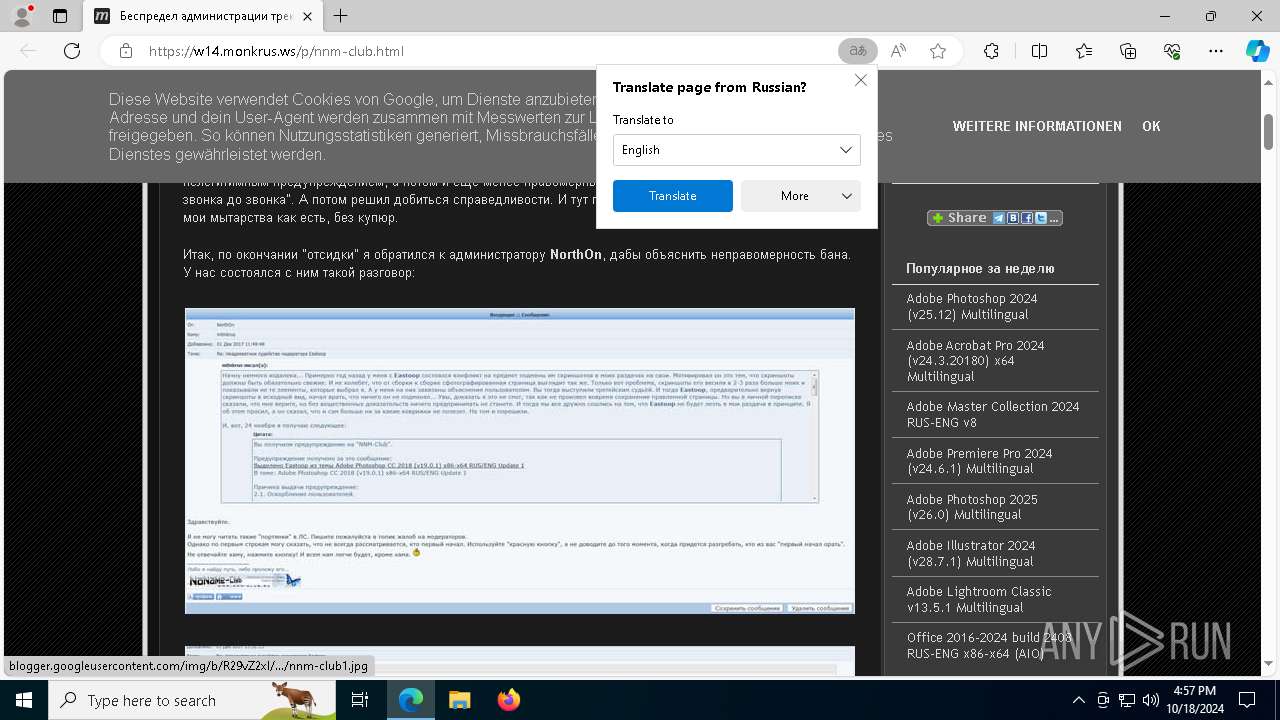Click the NorthOn conversation screenshot thumbnail

520,461
